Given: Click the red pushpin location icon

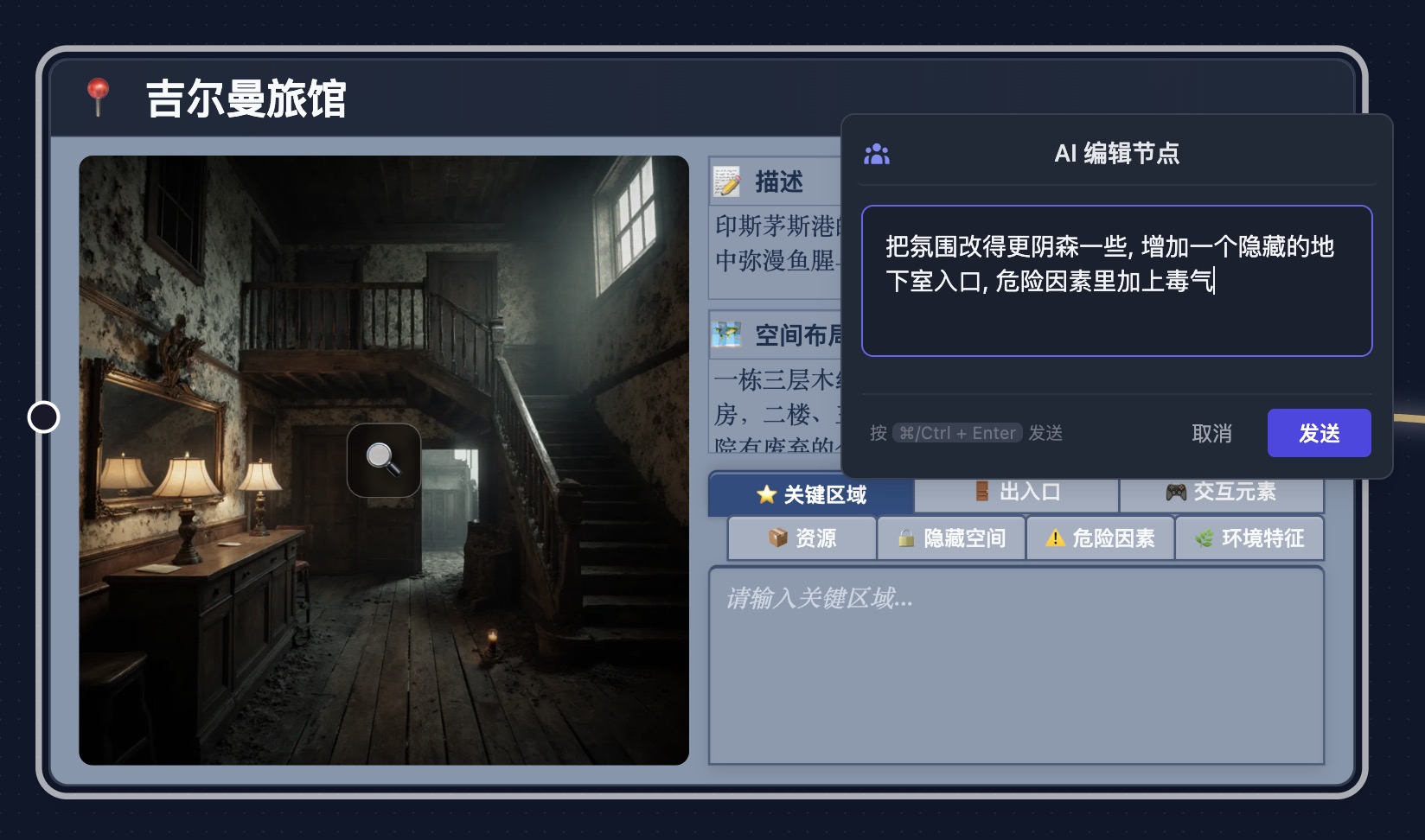Looking at the screenshot, I should [98, 96].
